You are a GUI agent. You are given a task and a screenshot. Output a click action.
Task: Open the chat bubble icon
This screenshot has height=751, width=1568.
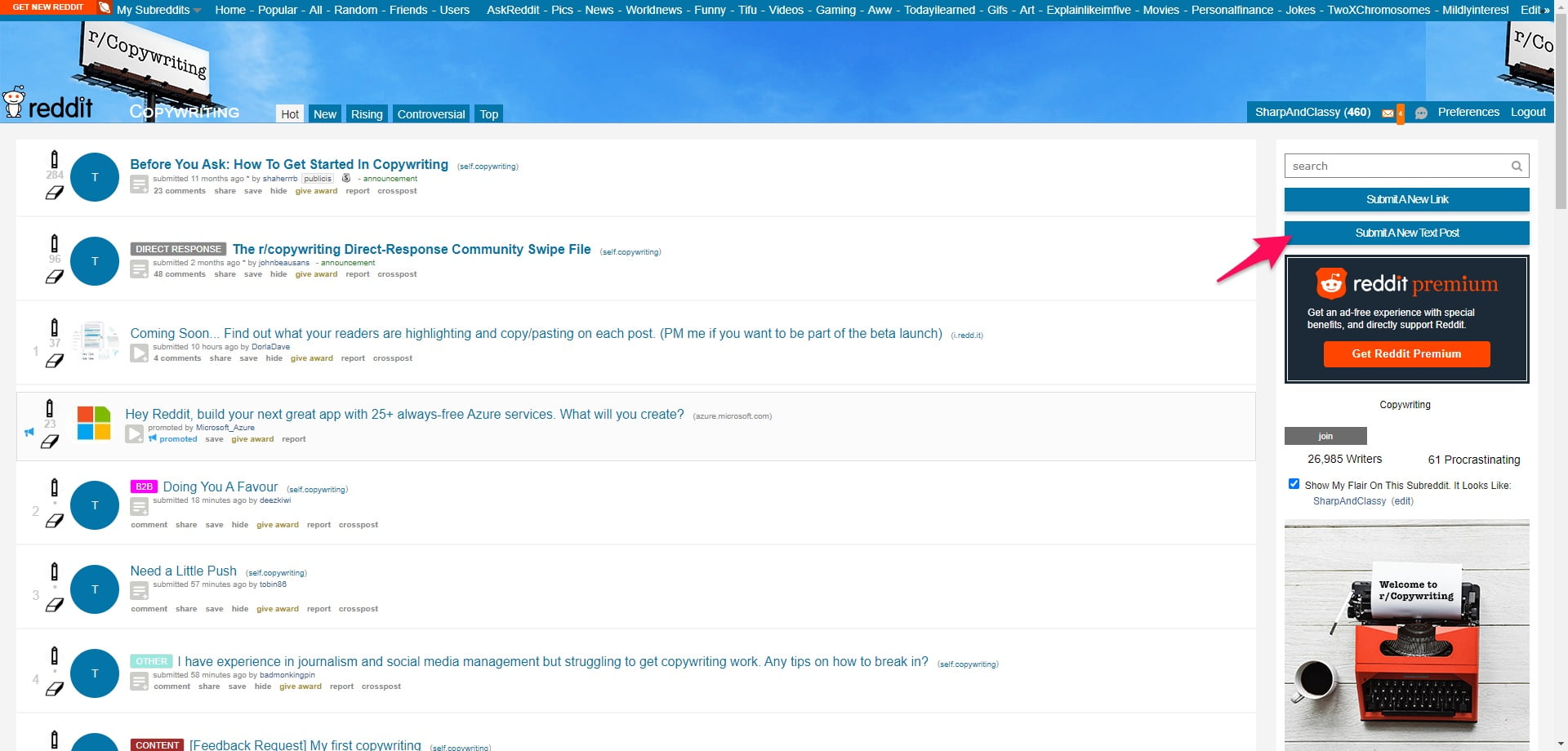(x=1421, y=113)
